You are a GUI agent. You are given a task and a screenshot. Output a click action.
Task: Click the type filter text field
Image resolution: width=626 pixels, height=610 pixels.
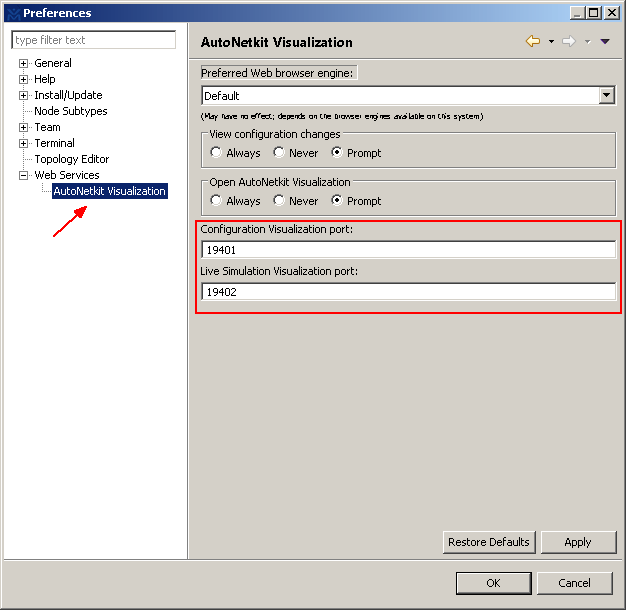(x=93, y=40)
